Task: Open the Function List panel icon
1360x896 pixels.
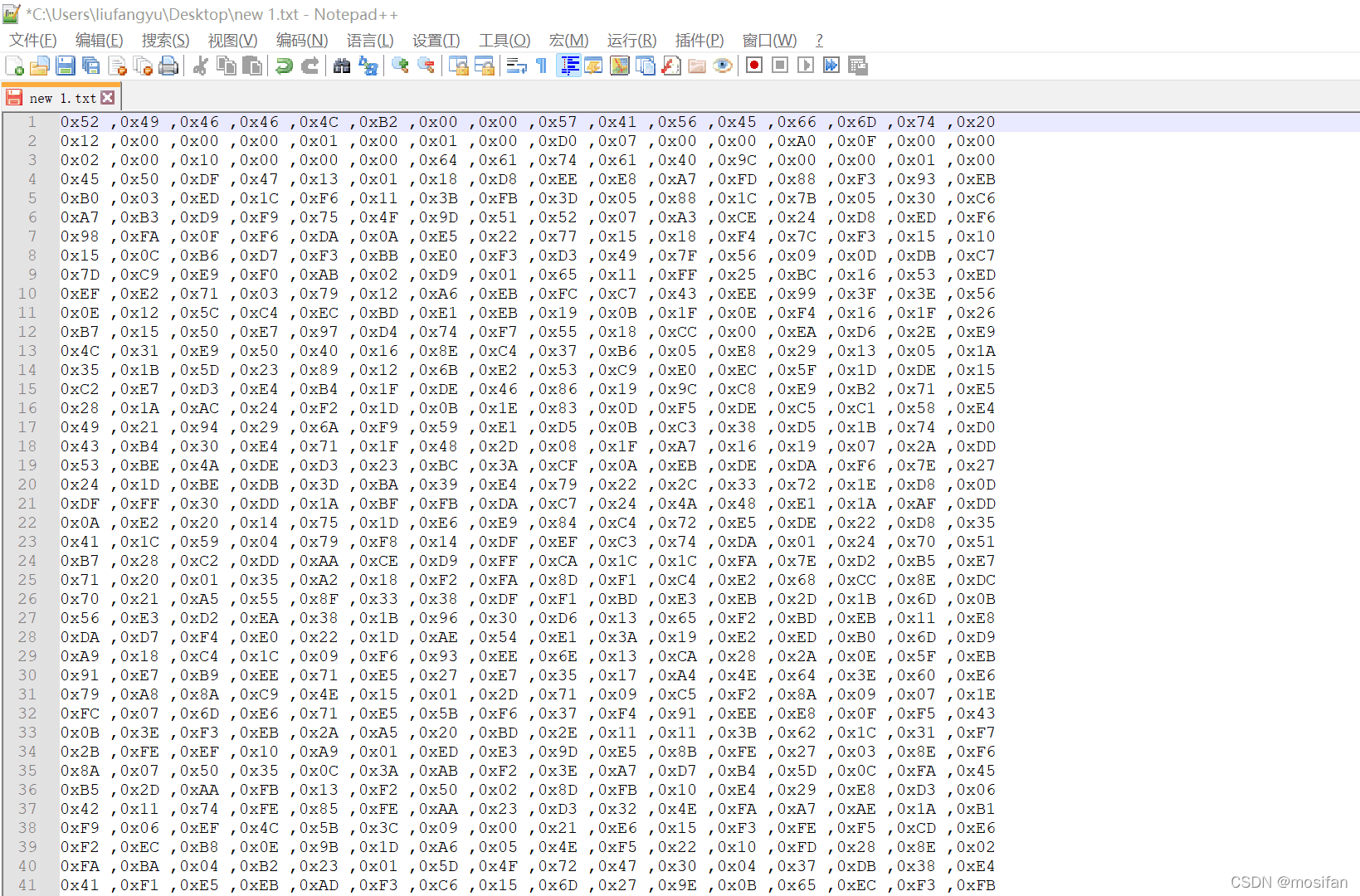Action: point(671,66)
